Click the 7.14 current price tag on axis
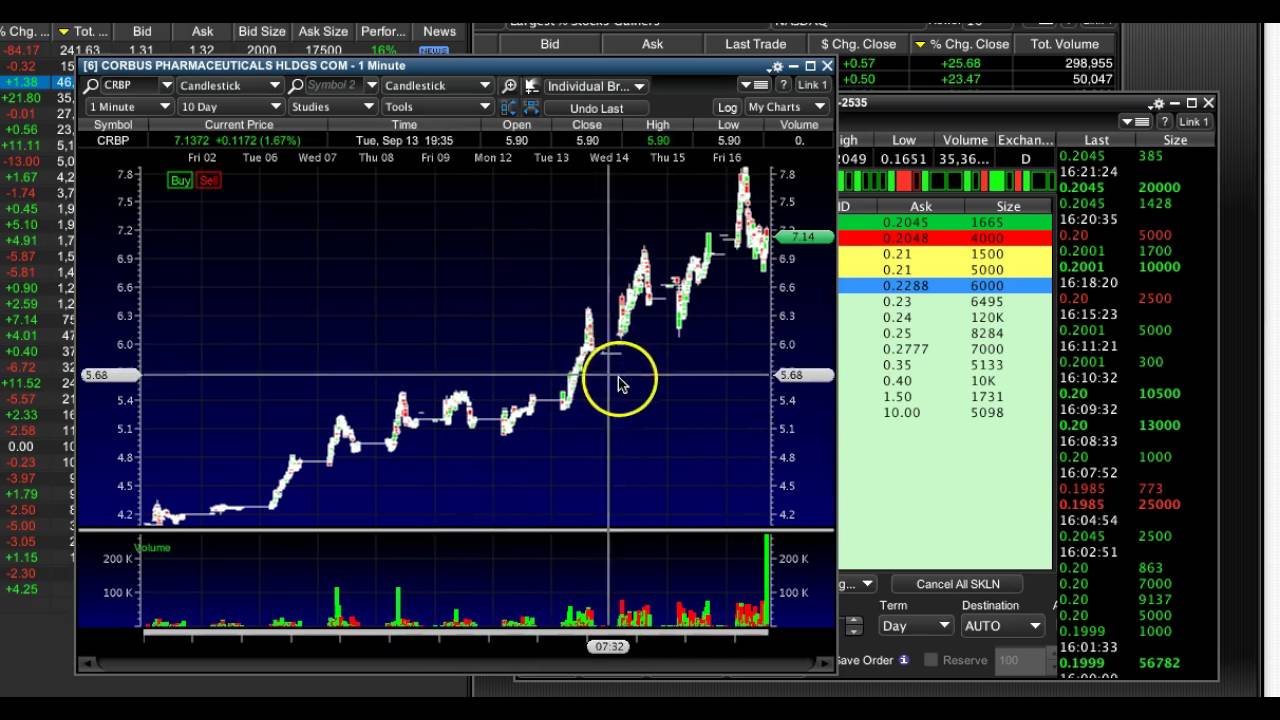Image resolution: width=1280 pixels, height=720 pixels. 802,237
